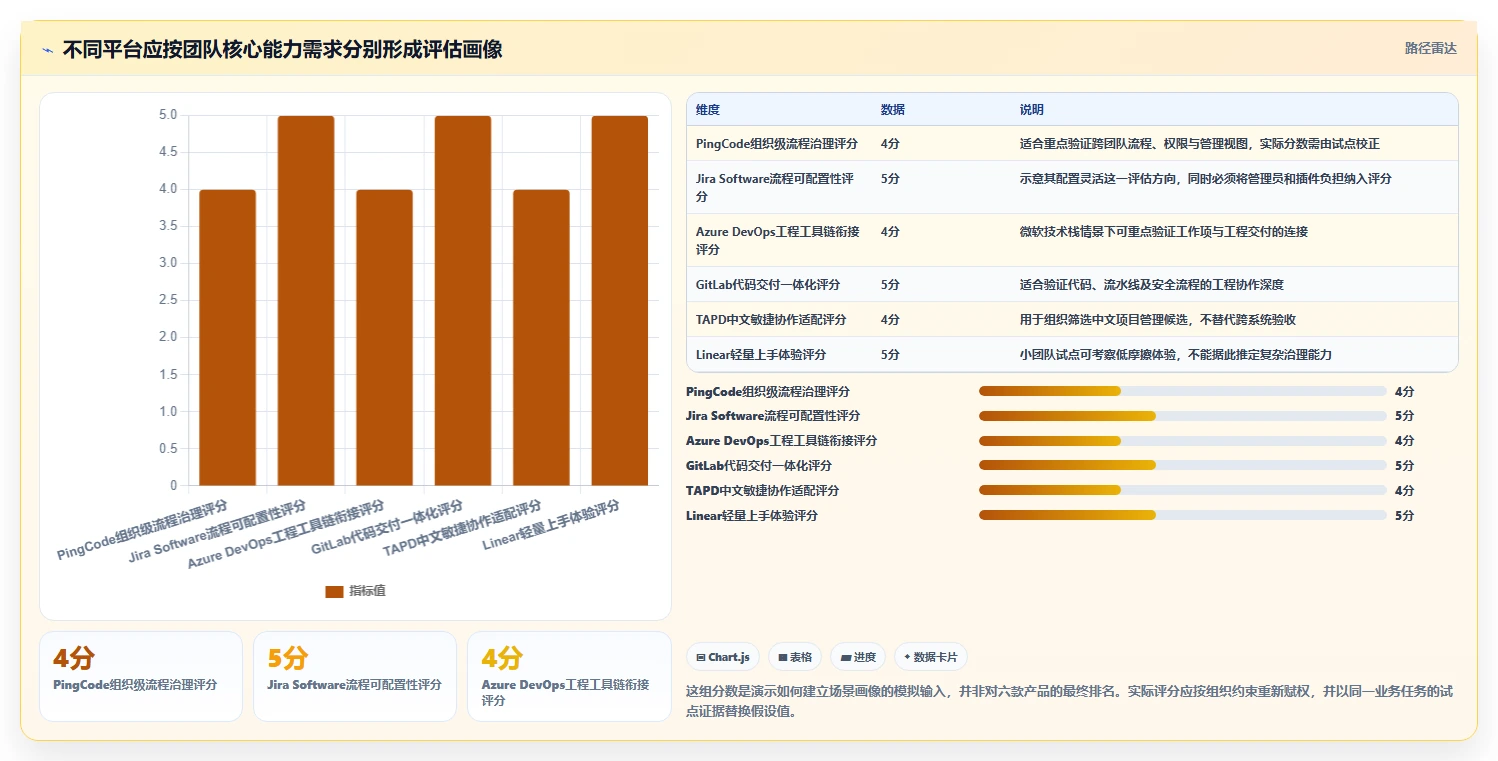Screen dimensions: 1498x761
Task: Click the 4分 value in the TAPD table row
Action: click(x=890, y=320)
